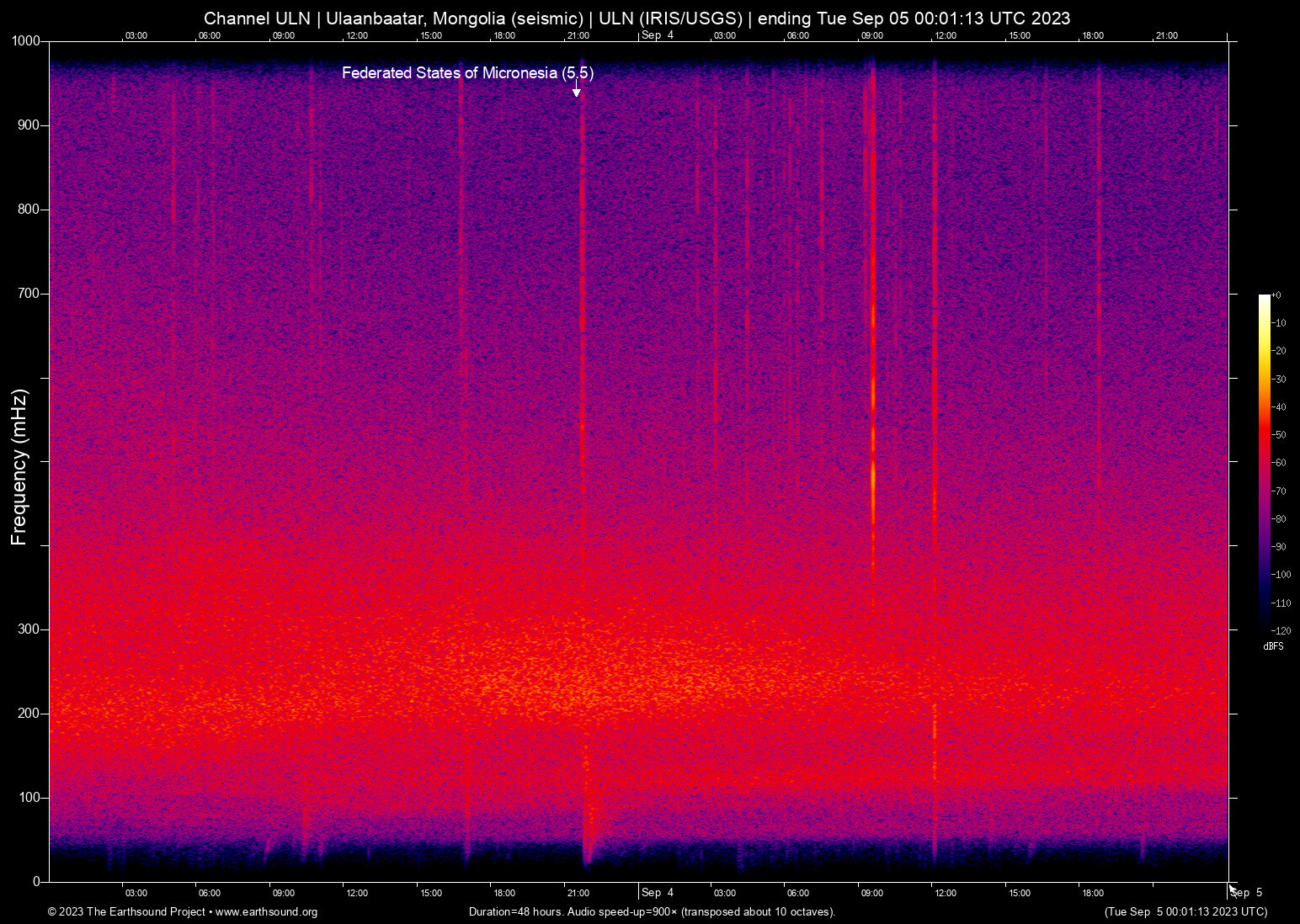Click the -10 value on the color scale
The height and width of the screenshot is (924, 1300).
click(1279, 323)
